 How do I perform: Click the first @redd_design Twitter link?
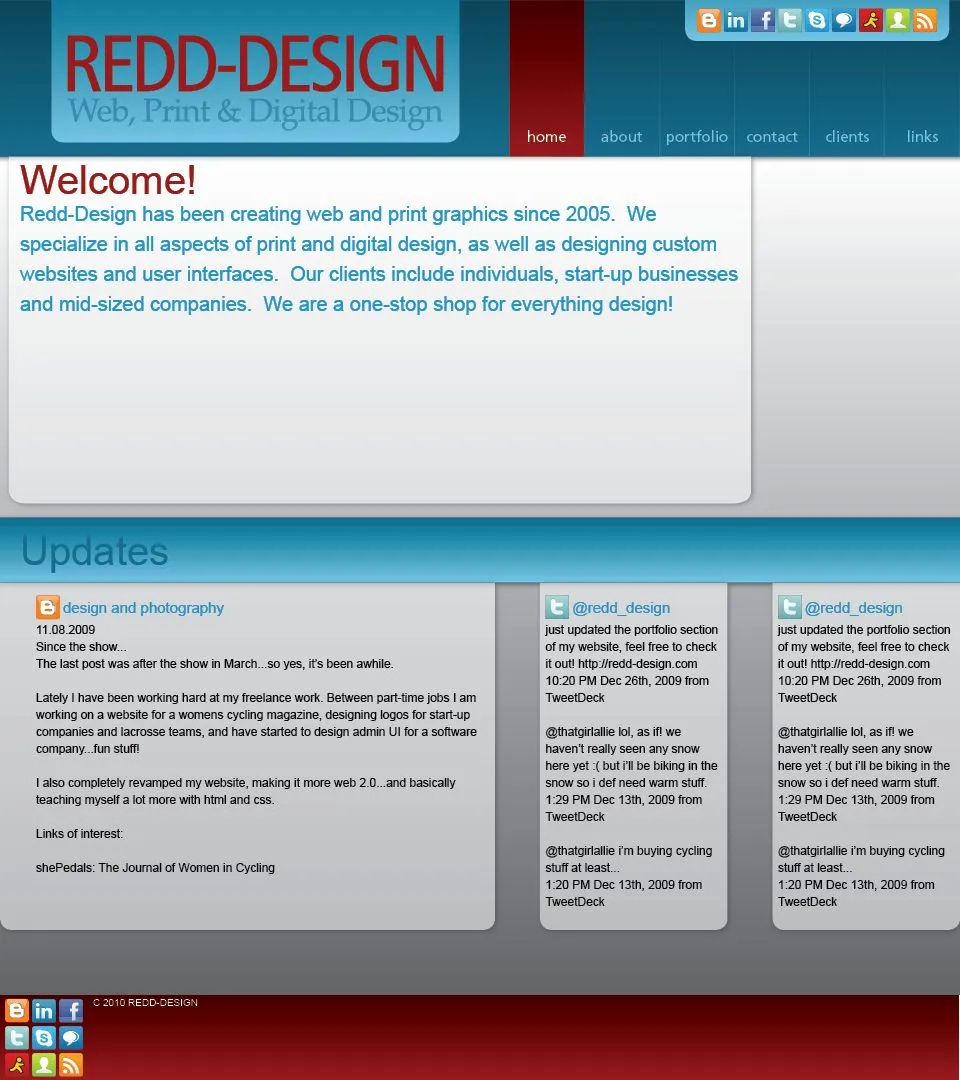pos(621,608)
